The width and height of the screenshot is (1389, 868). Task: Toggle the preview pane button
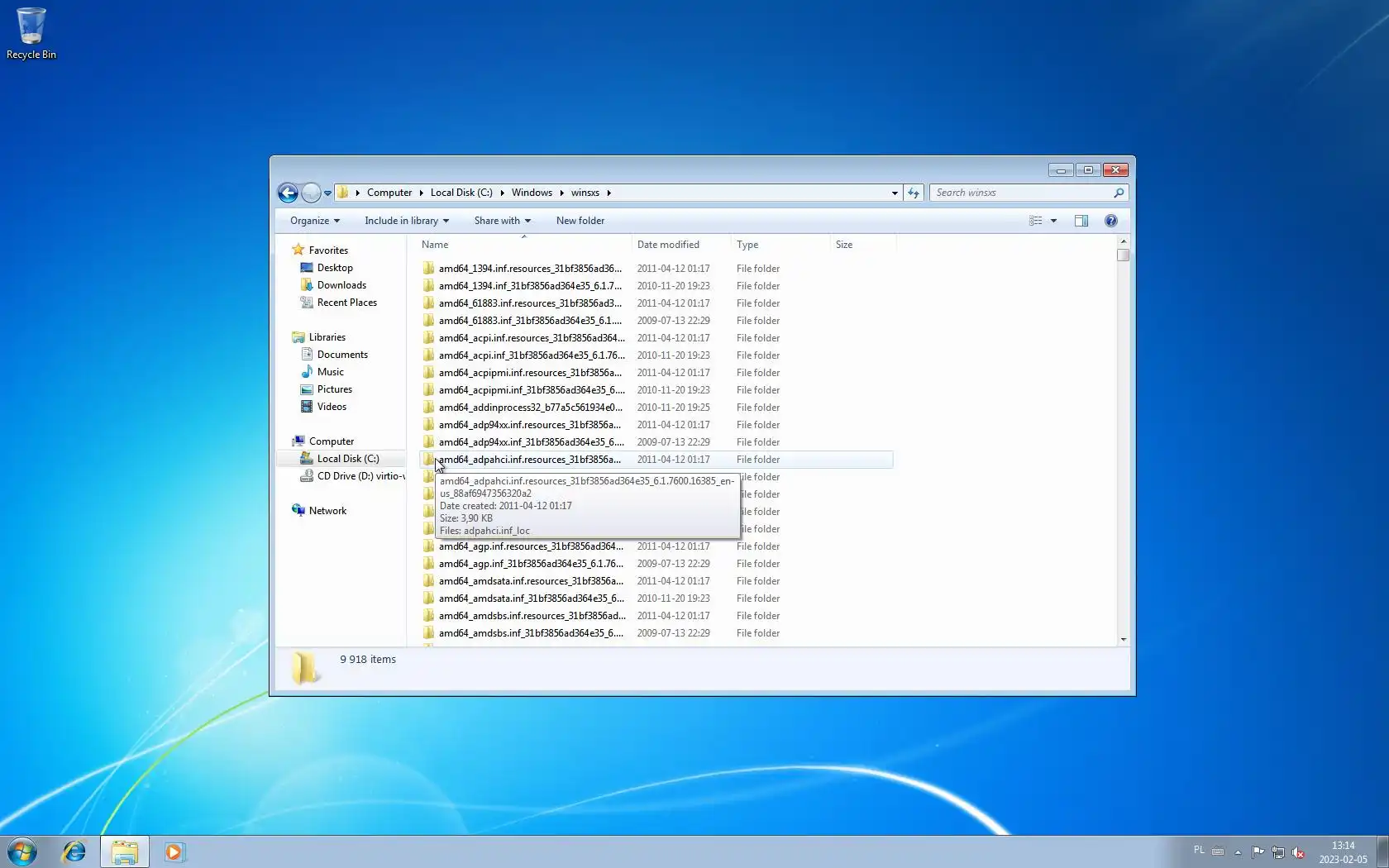click(1081, 221)
